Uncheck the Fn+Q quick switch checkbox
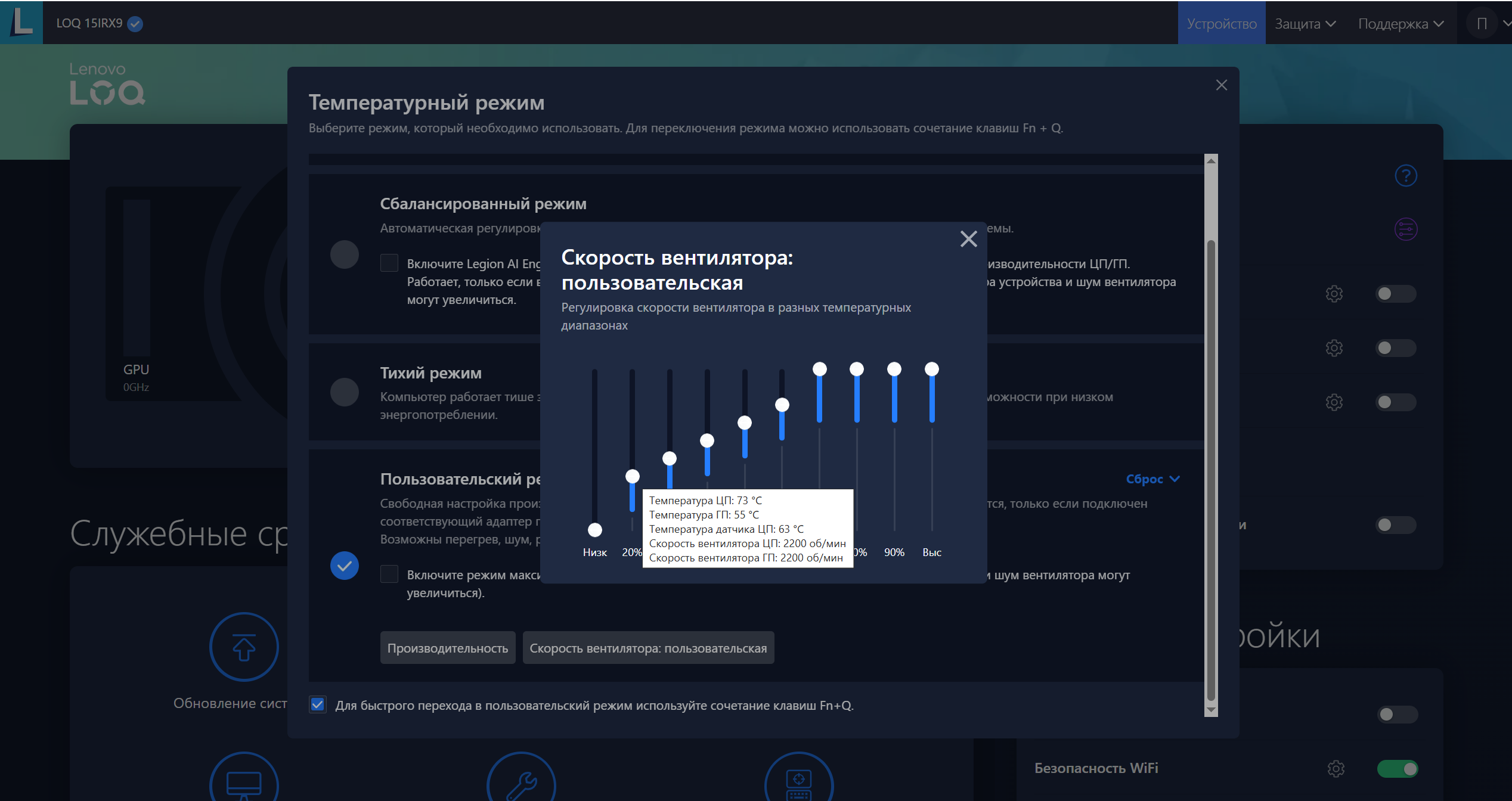Screen dimensions: 1512x801 coord(318,705)
